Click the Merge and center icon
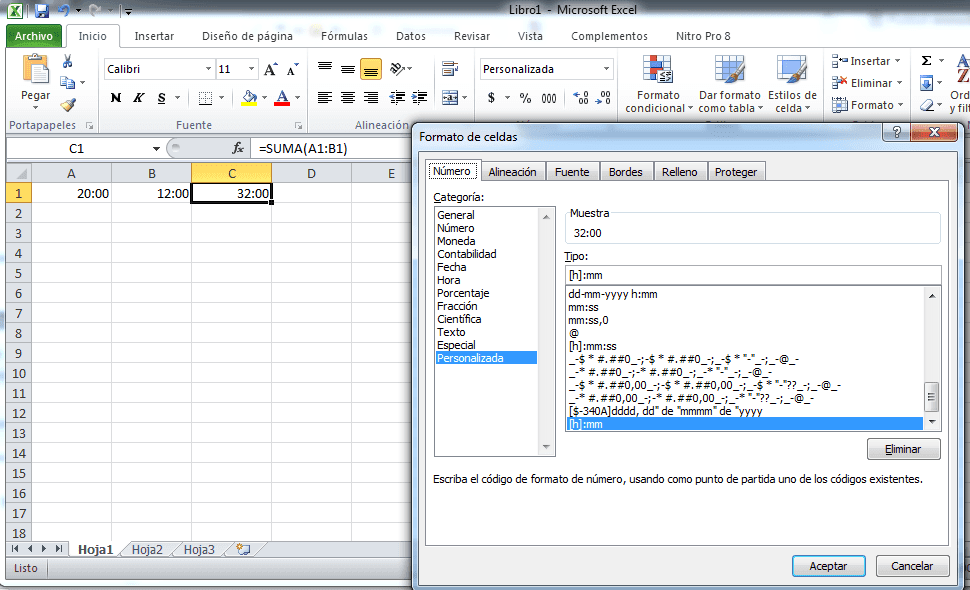The image size is (970, 590). [x=450, y=98]
